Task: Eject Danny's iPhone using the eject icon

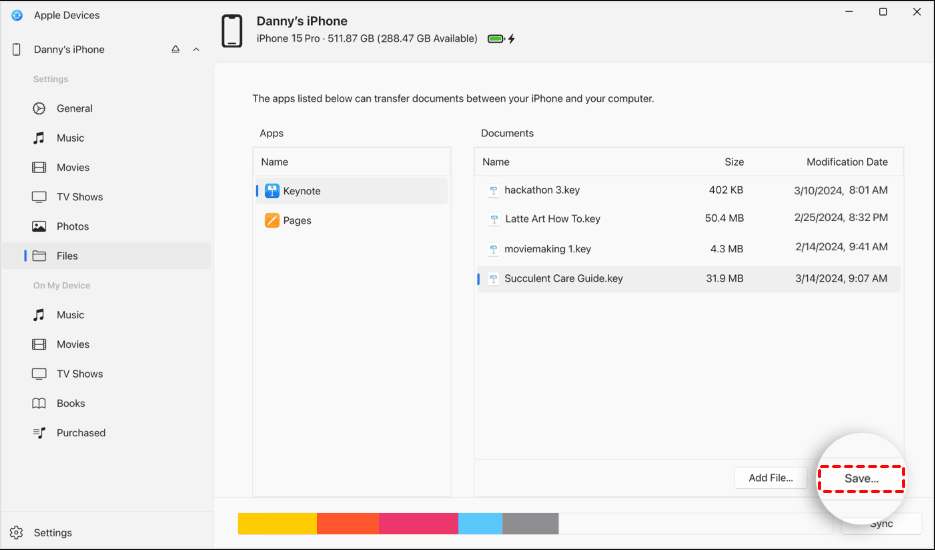Action: click(175, 50)
